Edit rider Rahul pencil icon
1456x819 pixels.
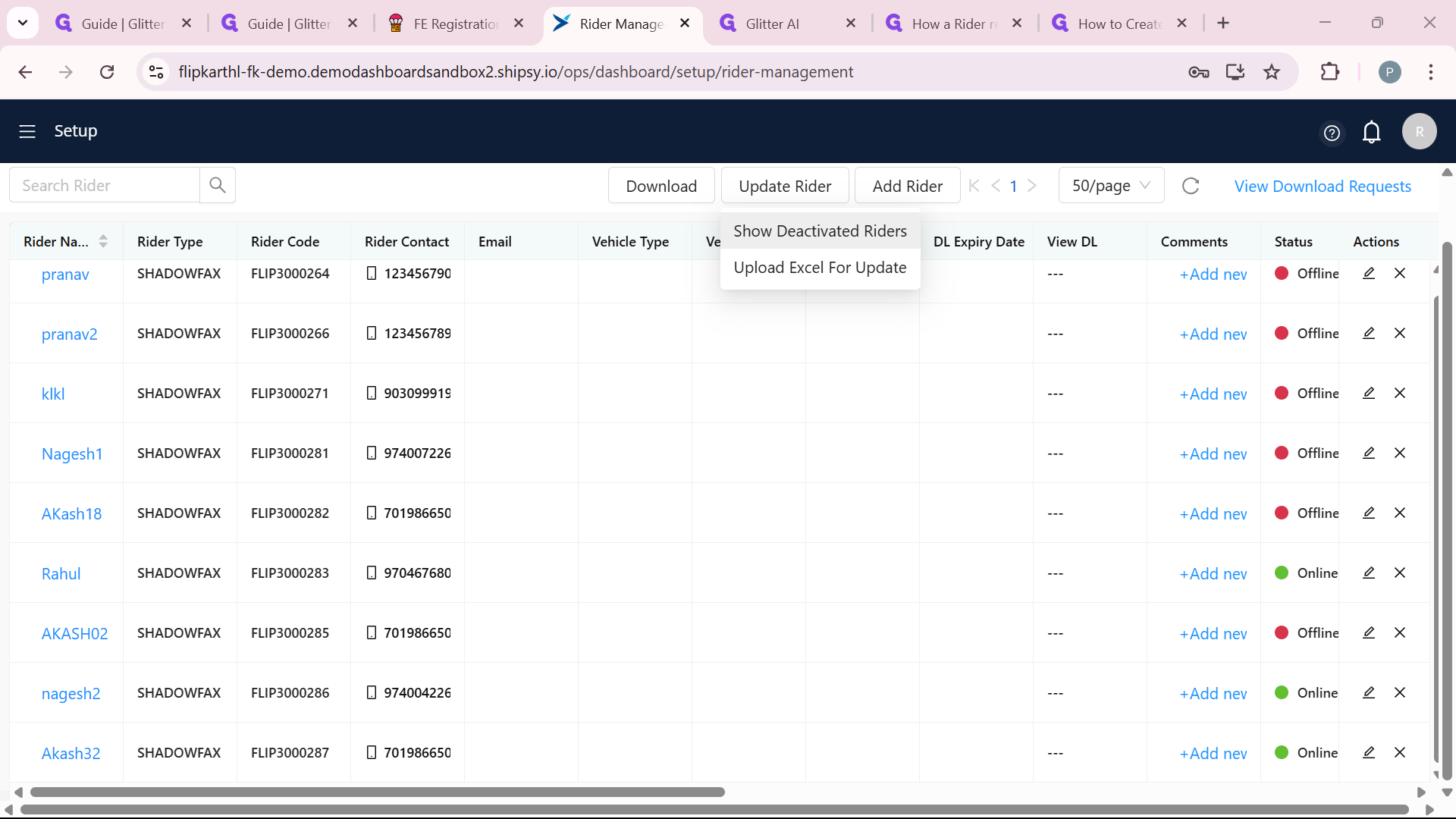pos(1369,573)
